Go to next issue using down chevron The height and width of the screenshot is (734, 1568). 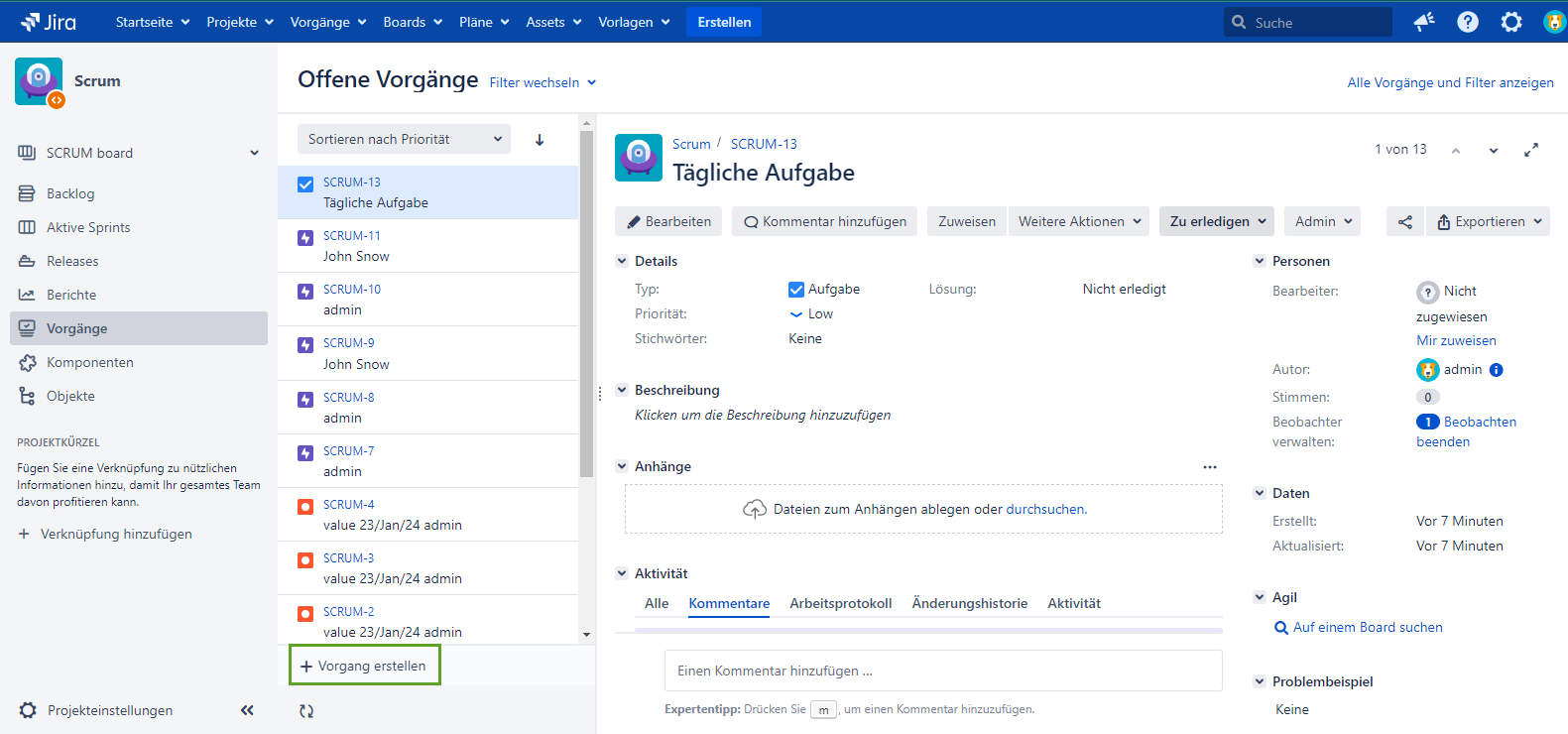tap(1493, 151)
